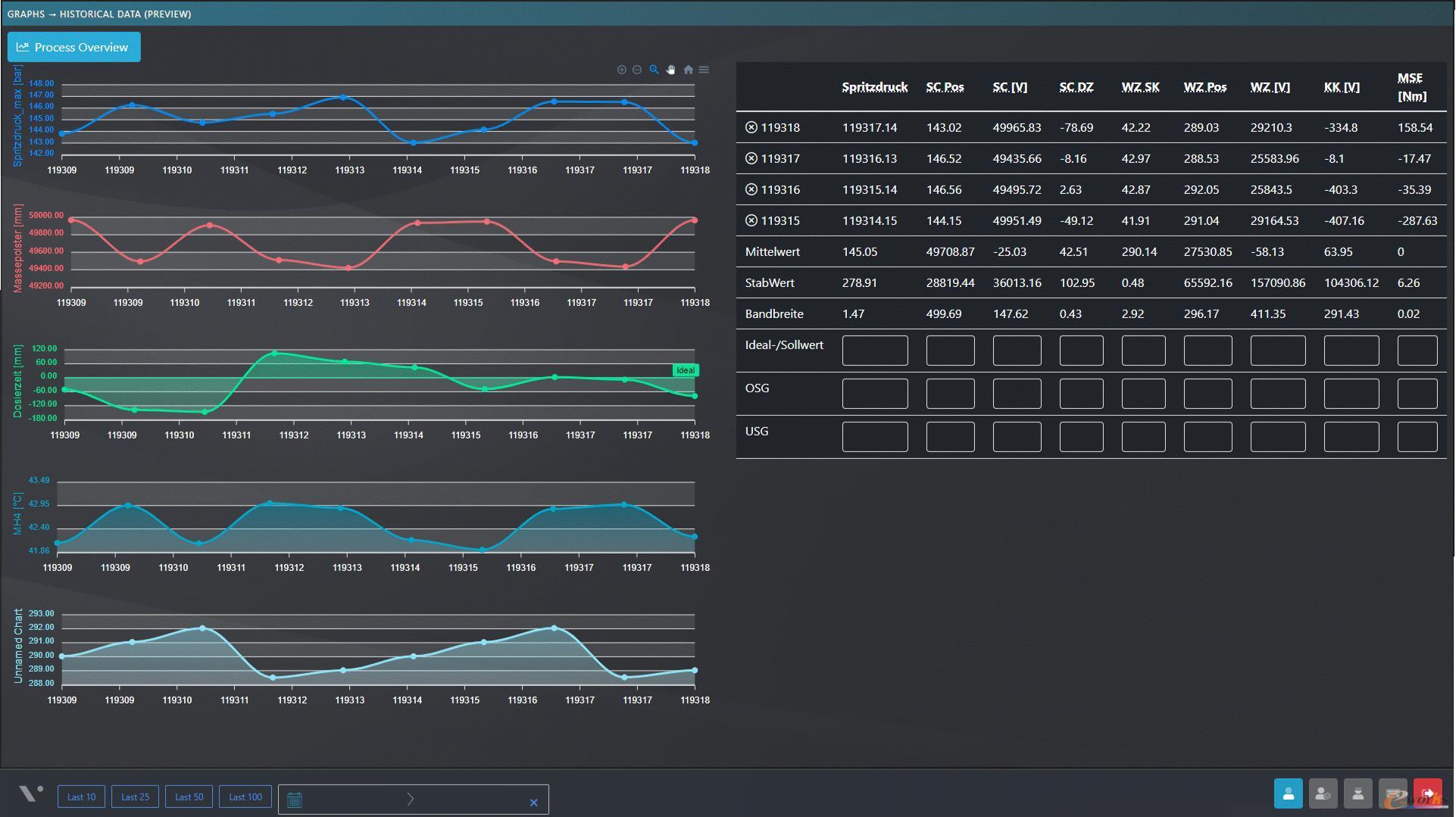
Task: Reset chart zoom with home icon
Action: pos(688,70)
